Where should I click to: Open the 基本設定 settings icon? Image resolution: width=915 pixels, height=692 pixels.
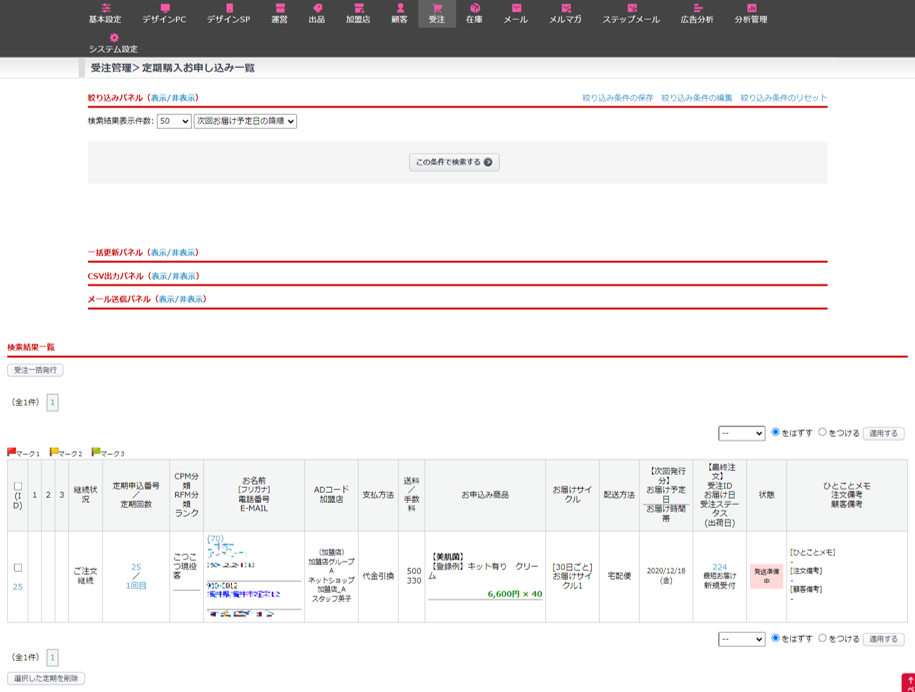pos(105,8)
